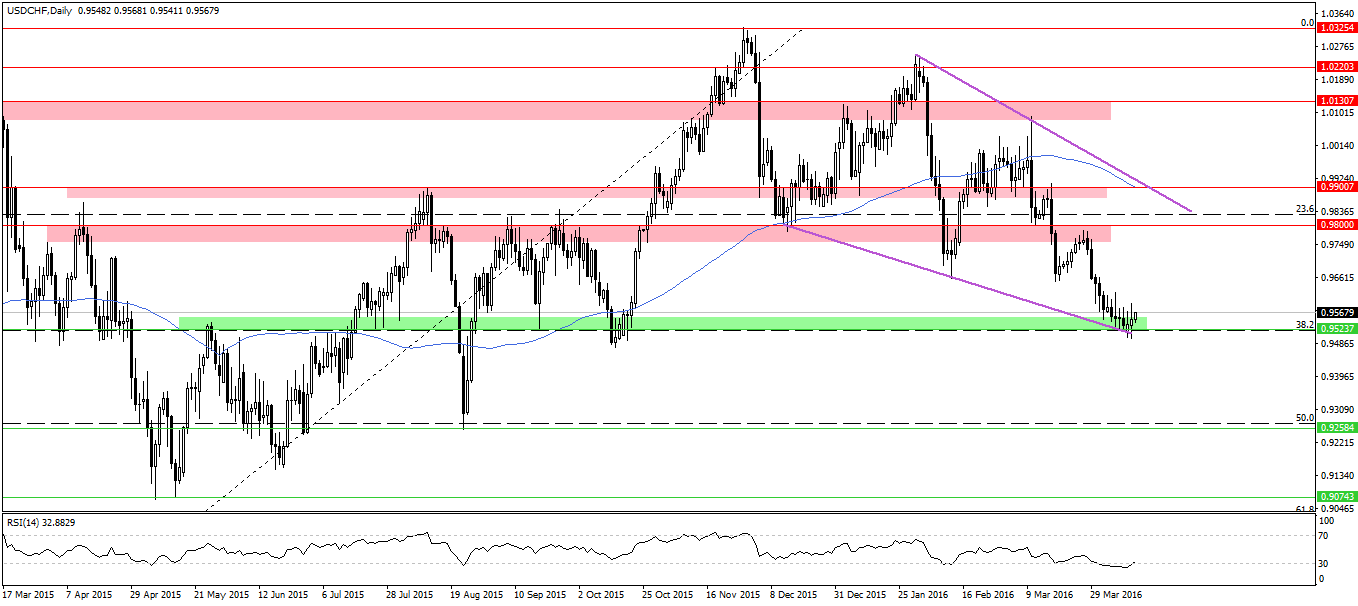The height and width of the screenshot is (606, 1358).
Task: Select the 0.99007 red price label
Action: point(1335,187)
